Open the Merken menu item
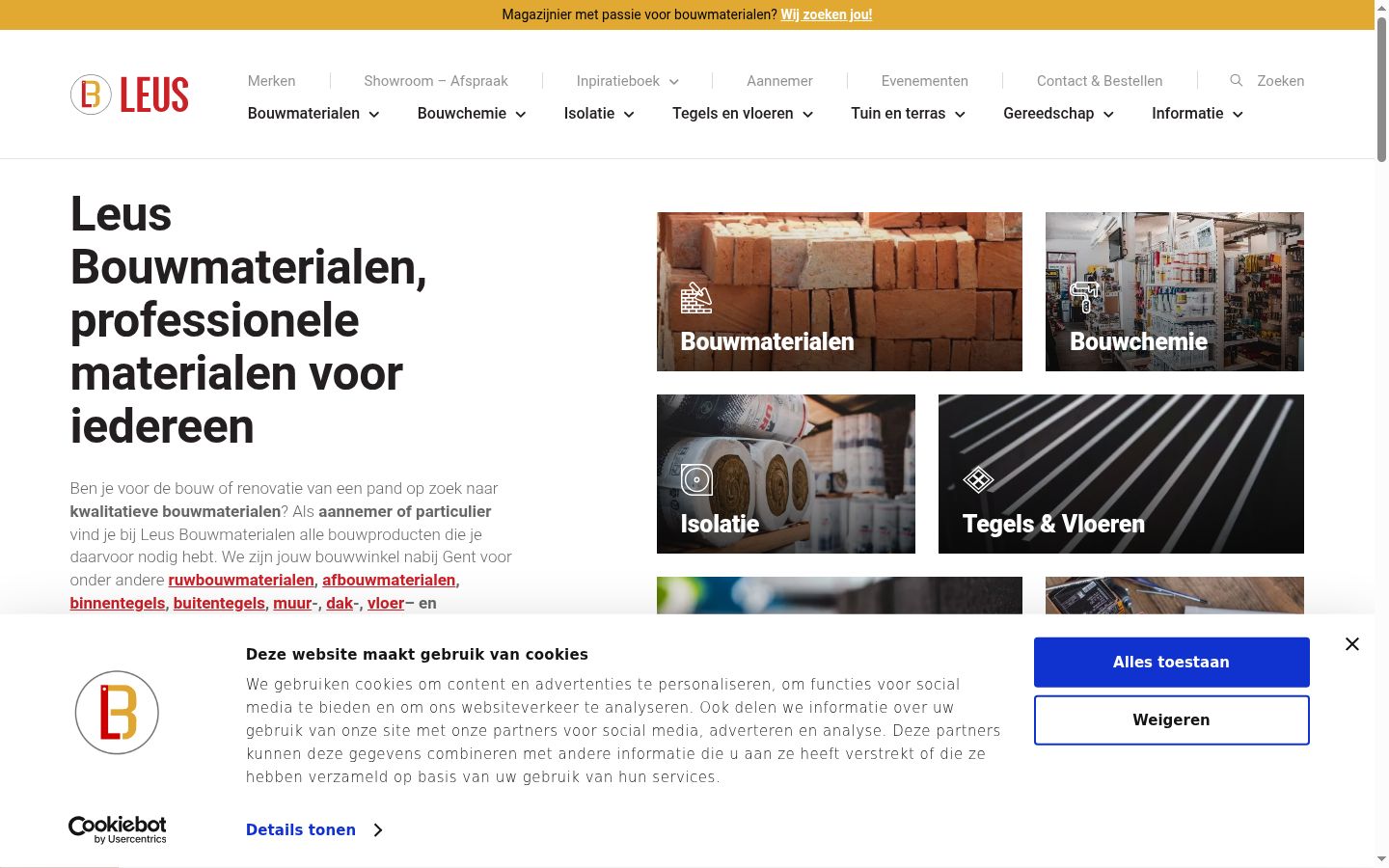1389x868 pixels. point(272,81)
